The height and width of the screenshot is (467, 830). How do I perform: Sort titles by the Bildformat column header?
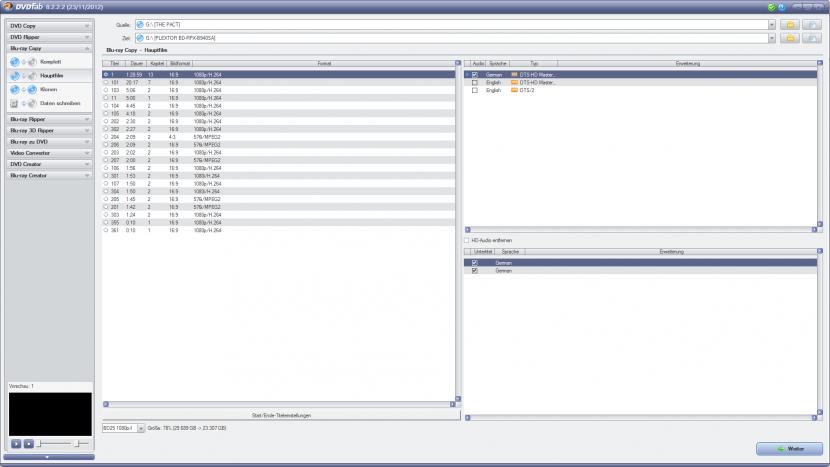[180, 64]
